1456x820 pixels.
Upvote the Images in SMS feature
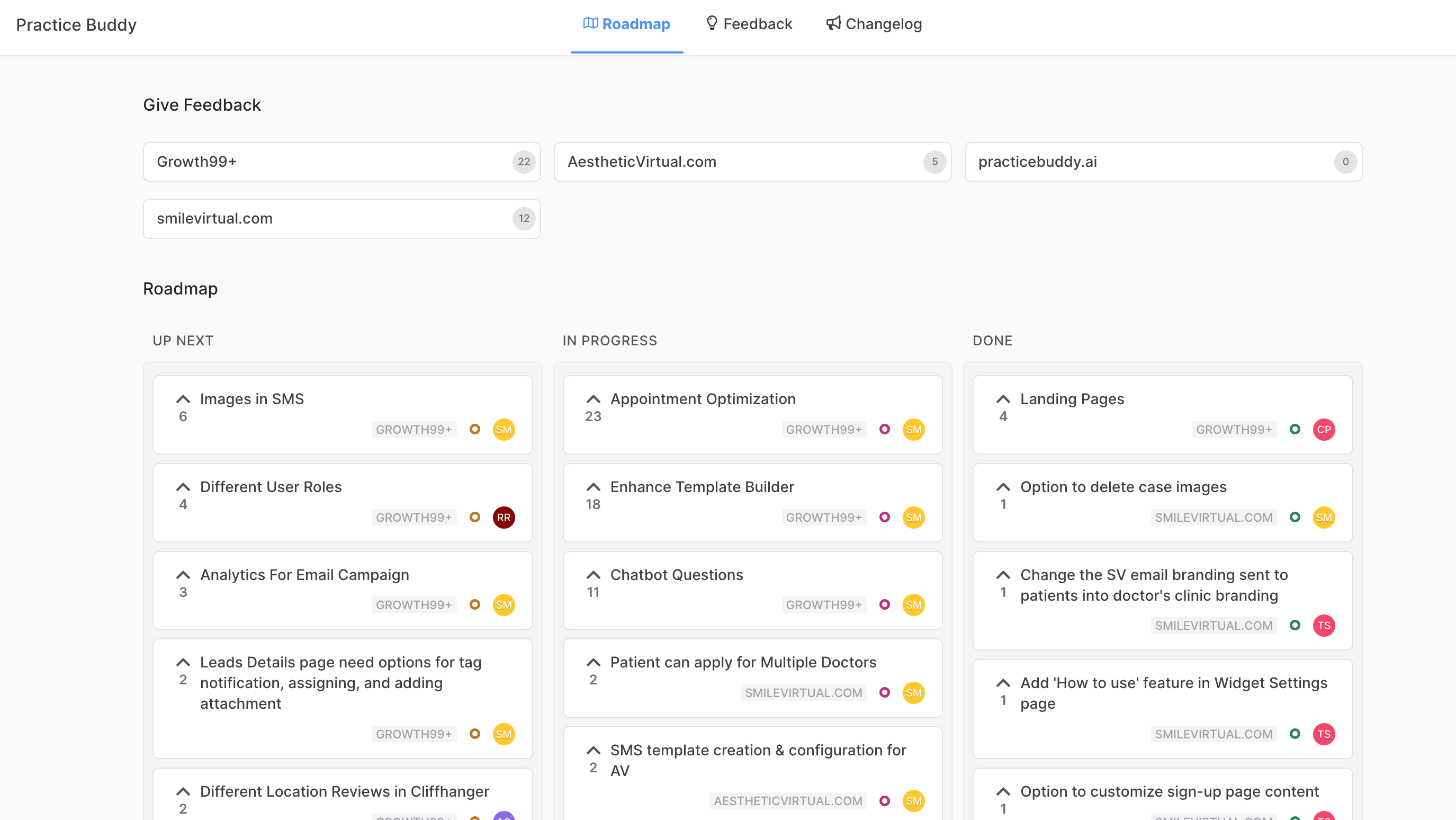coord(183,398)
